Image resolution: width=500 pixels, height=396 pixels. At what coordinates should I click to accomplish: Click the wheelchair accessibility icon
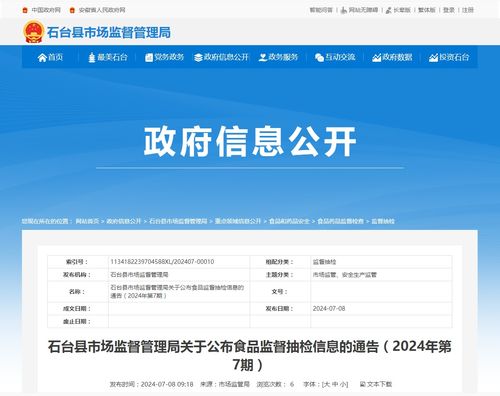click(x=344, y=10)
